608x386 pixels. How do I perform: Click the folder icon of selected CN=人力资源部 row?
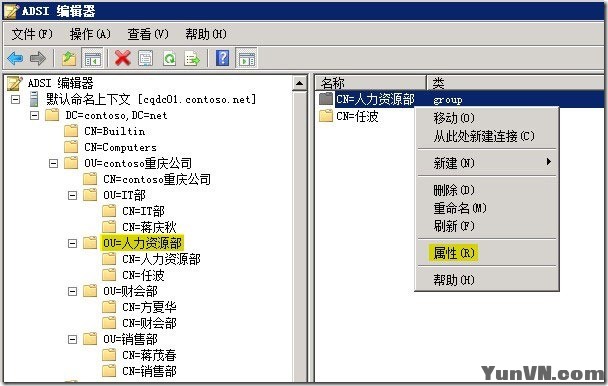pyautogui.click(x=326, y=99)
